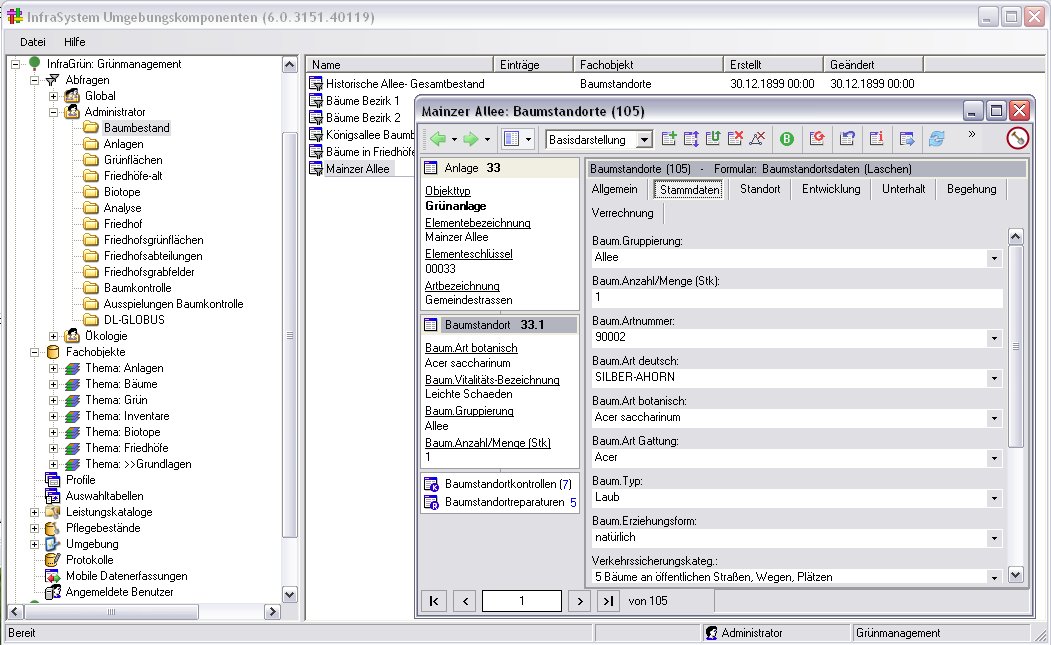
Task: Expand the Ökologie tree node
Action: [x=54, y=336]
